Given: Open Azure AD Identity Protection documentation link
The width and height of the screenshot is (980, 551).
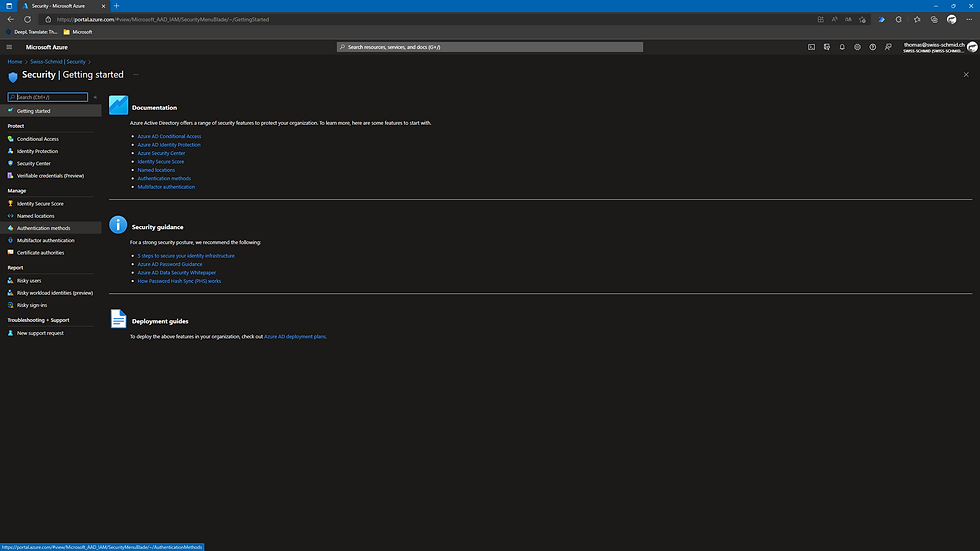Looking at the screenshot, I should click(x=169, y=145).
